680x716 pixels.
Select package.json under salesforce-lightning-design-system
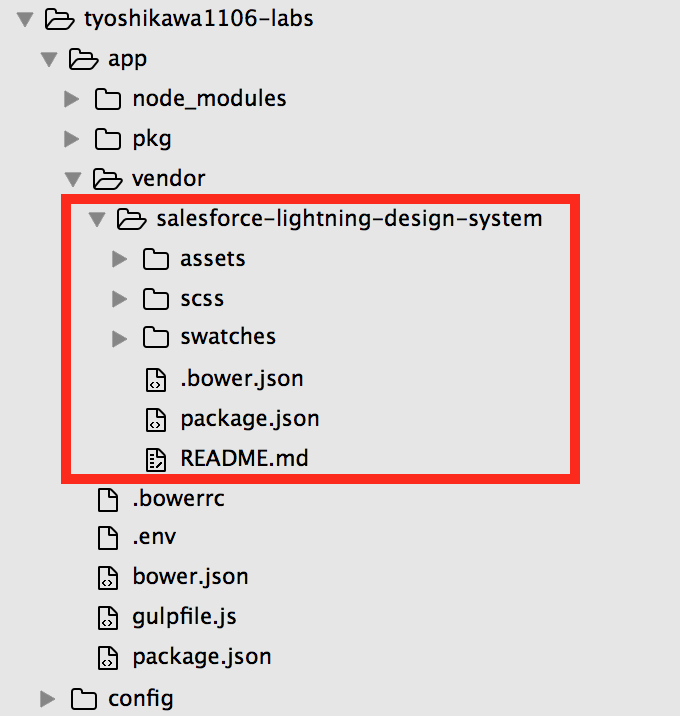click(x=250, y=419)
